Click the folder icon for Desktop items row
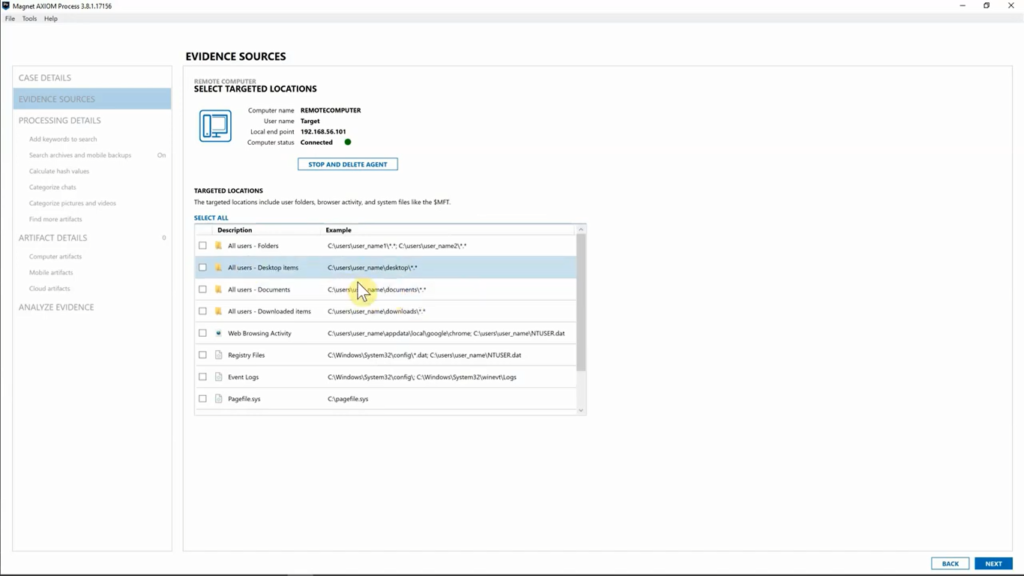This screenshot has height=576, width=1024. pyautogui.click(x=218, y=267)
